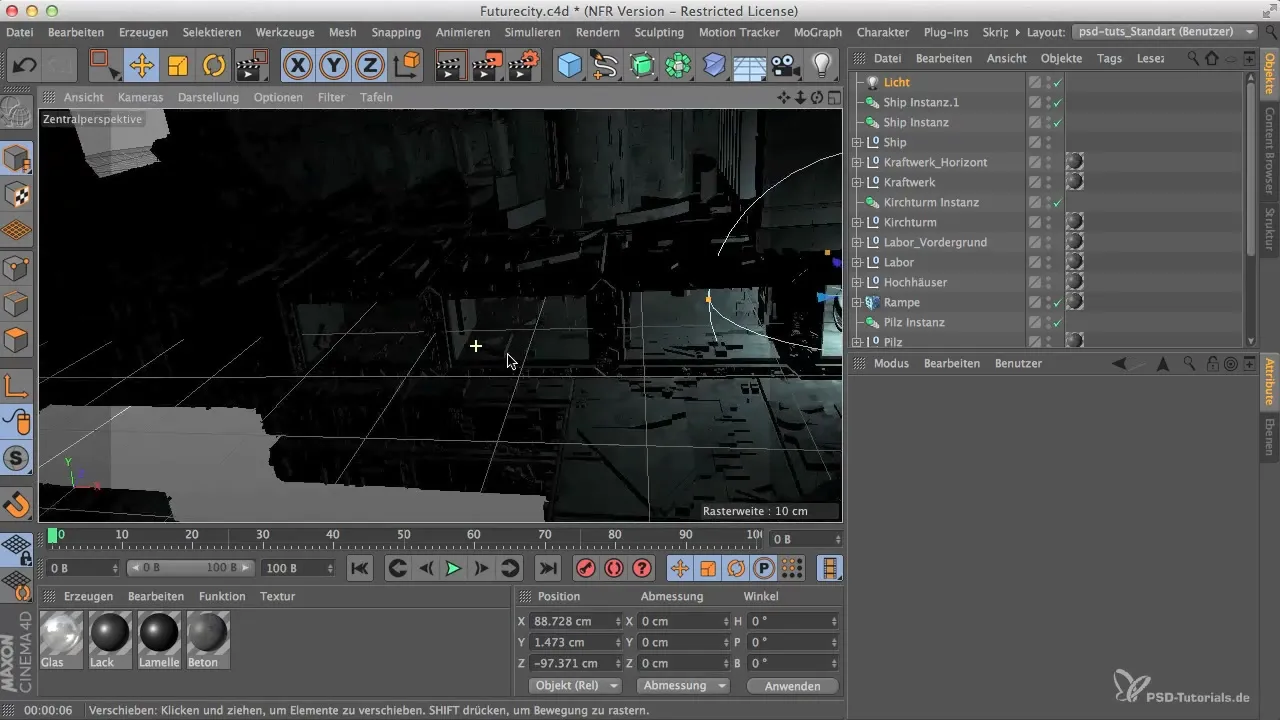Enable texture mode checkerboard icon
1280x720 pixels.
coord(17,195)
